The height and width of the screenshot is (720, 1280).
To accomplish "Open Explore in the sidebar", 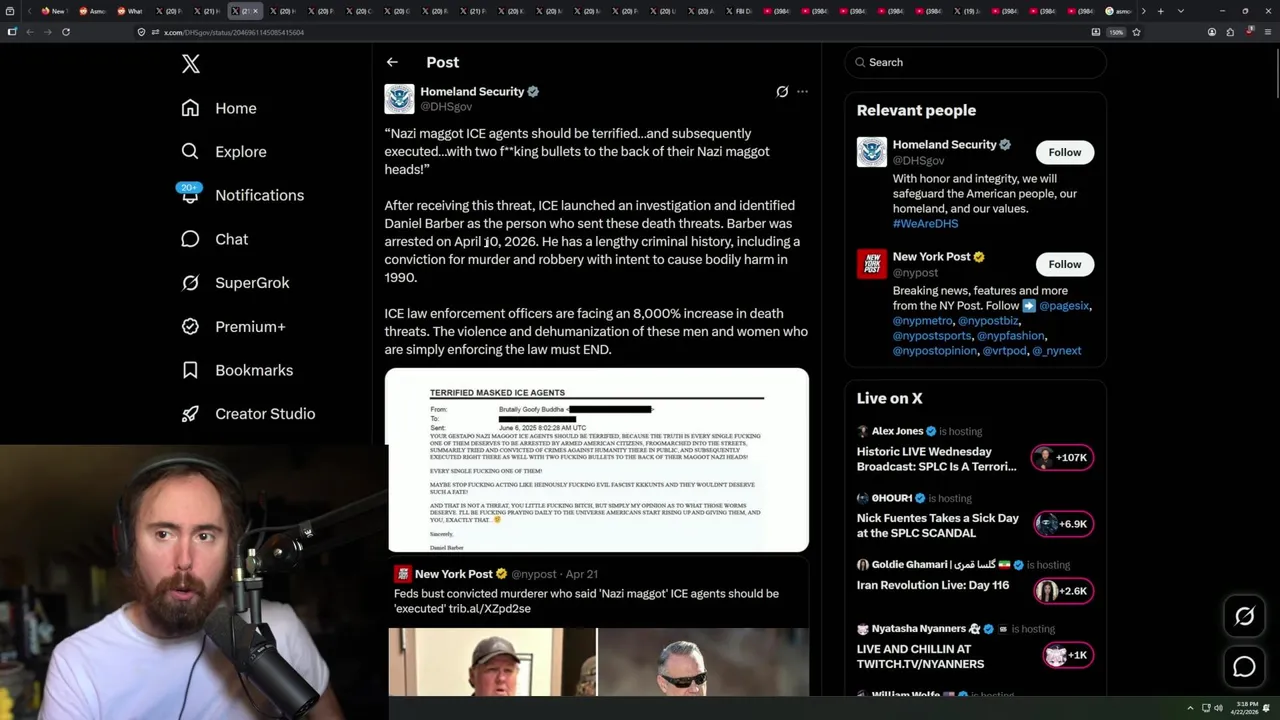I will (x=224, y=152).
